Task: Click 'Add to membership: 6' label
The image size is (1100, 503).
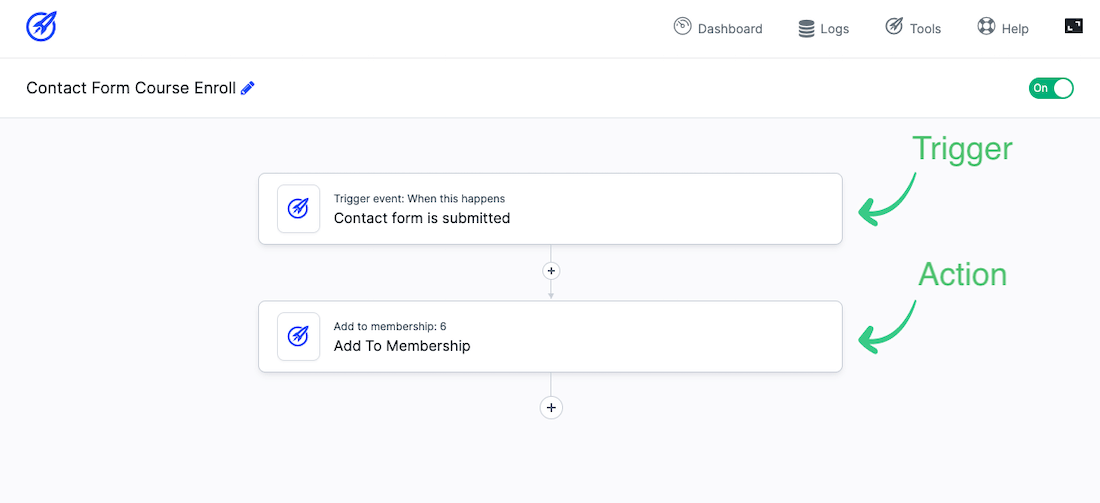Action: (x=390, y=326)
